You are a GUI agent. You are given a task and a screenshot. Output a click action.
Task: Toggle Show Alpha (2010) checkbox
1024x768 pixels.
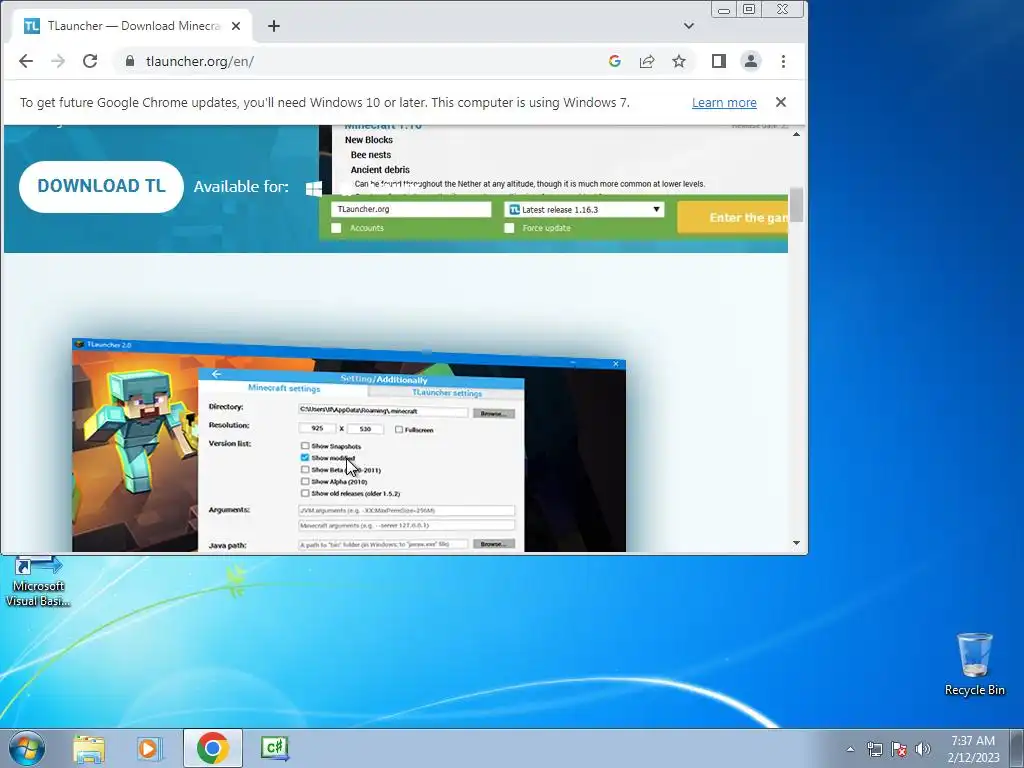tap(305, 481)
